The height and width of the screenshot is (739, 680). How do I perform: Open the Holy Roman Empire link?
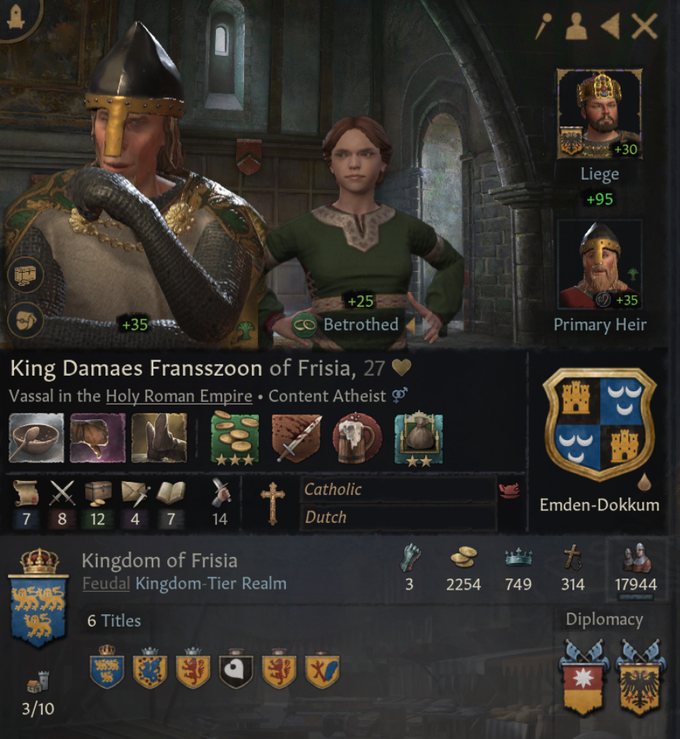179,396
